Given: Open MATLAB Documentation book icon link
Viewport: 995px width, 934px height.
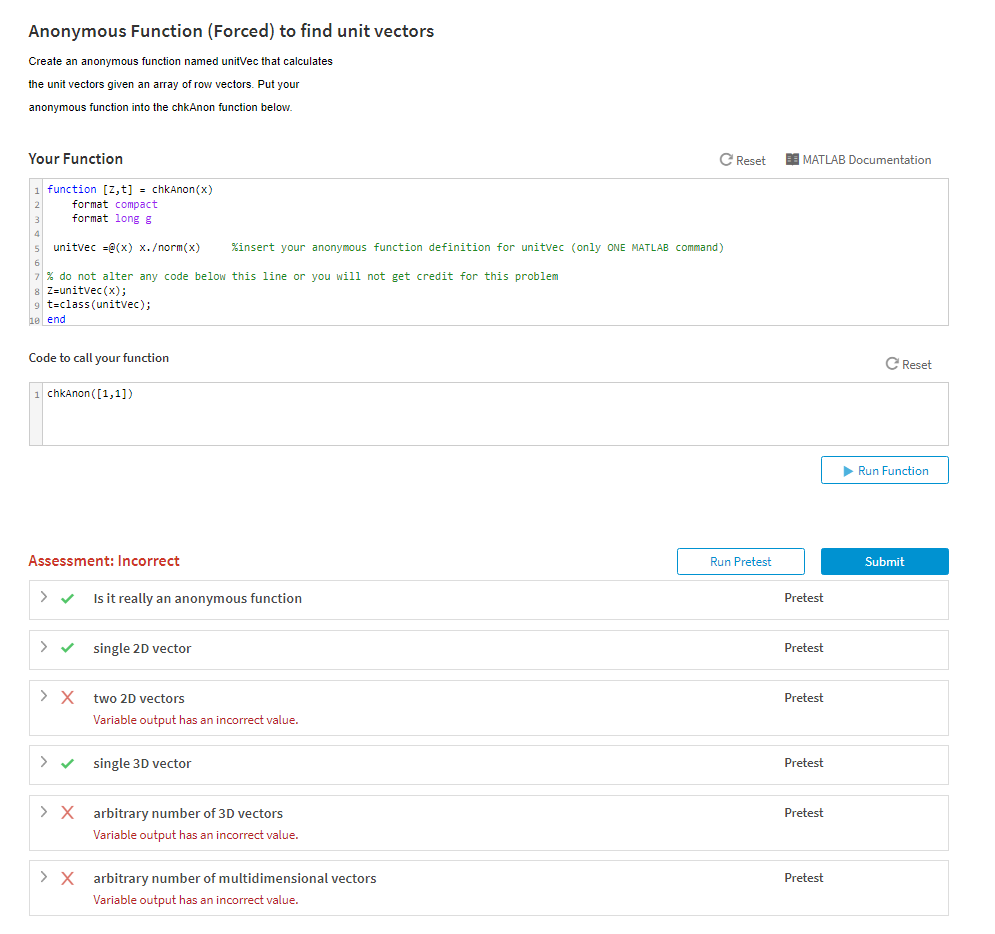Looking at the screenshot, I should tap(792, 159).
